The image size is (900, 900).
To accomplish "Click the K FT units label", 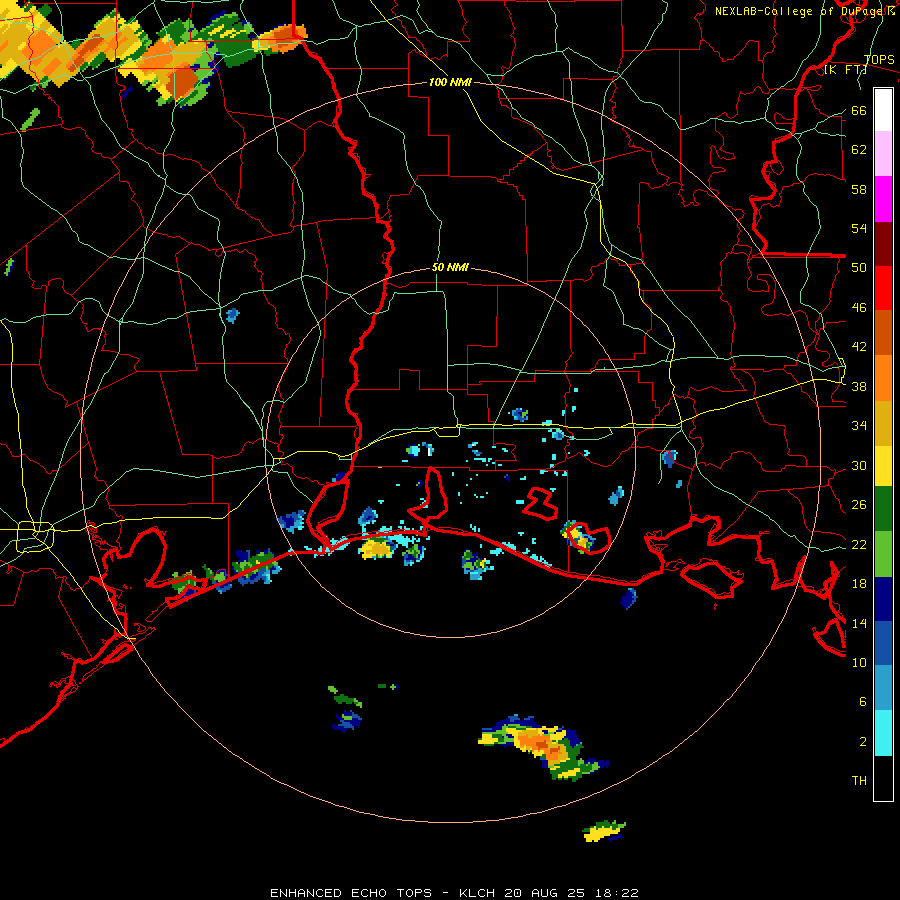I will tap(845, 70).
